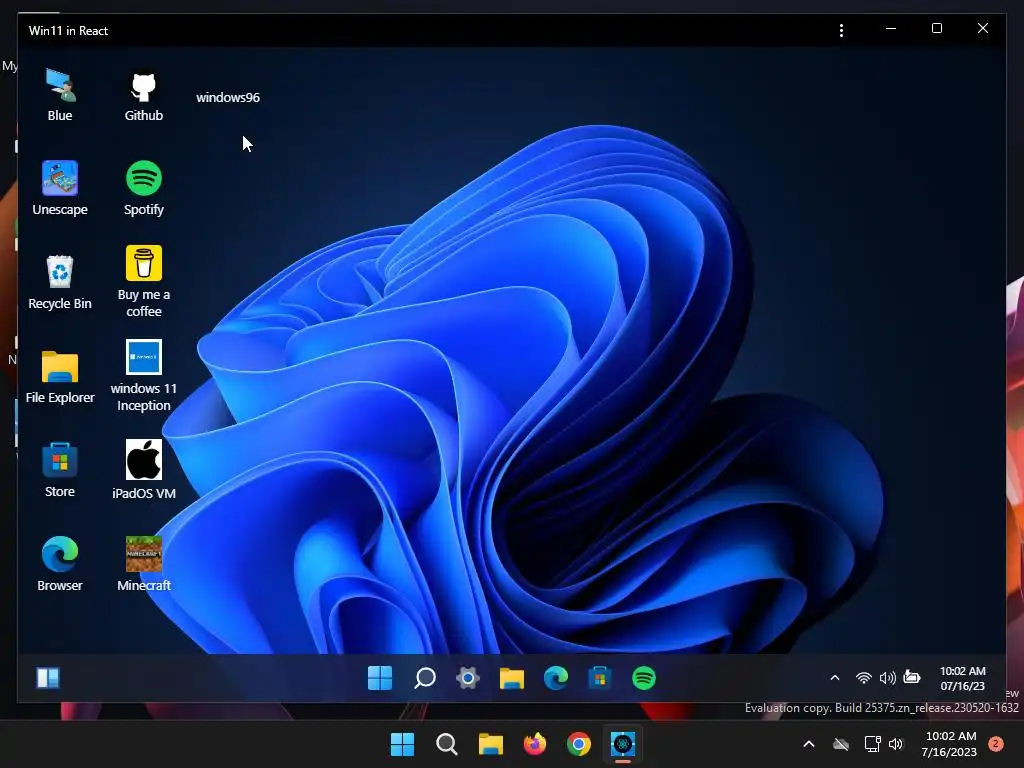The width and height of the screenshot is (1024, 768).
Task: Click the host taskbar search icon
Action: coord(447,744)
